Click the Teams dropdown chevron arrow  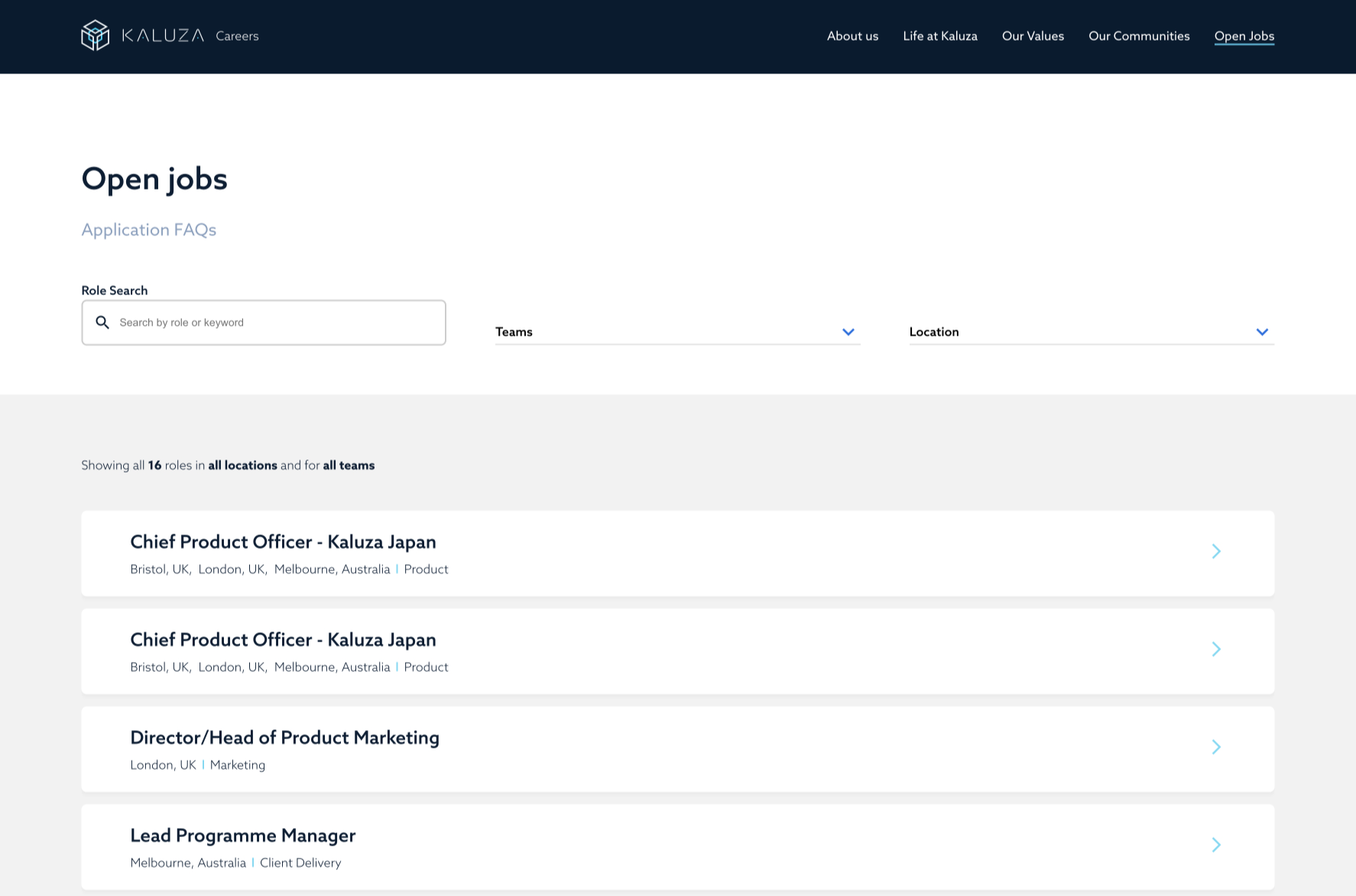(x=848, y=332)
